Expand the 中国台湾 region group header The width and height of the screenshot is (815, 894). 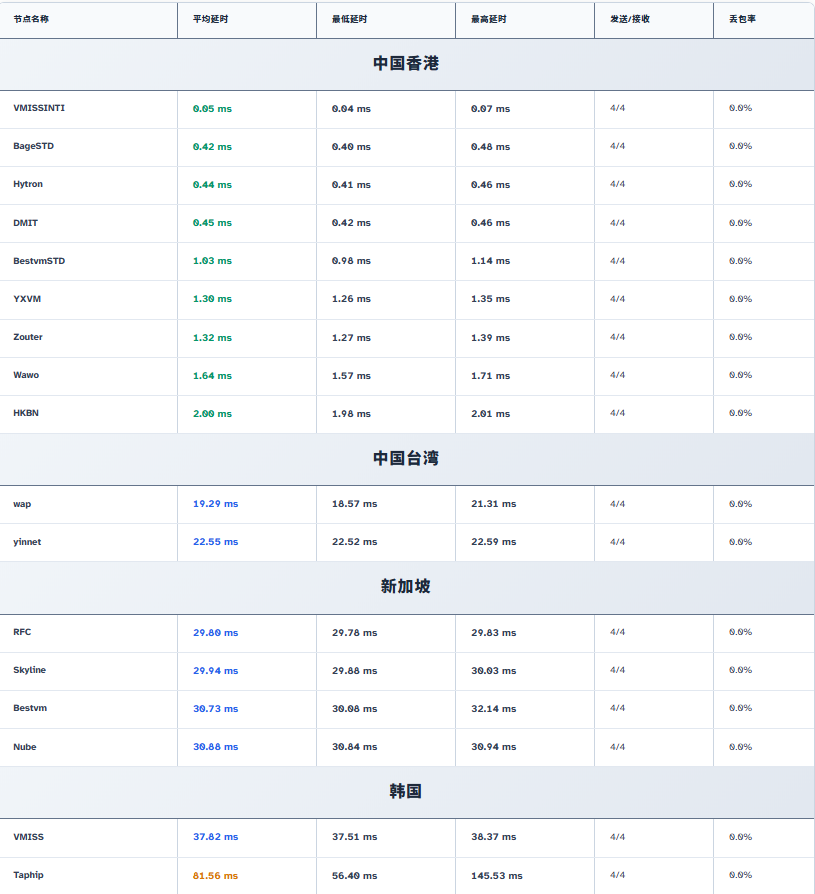click(406, 458)
